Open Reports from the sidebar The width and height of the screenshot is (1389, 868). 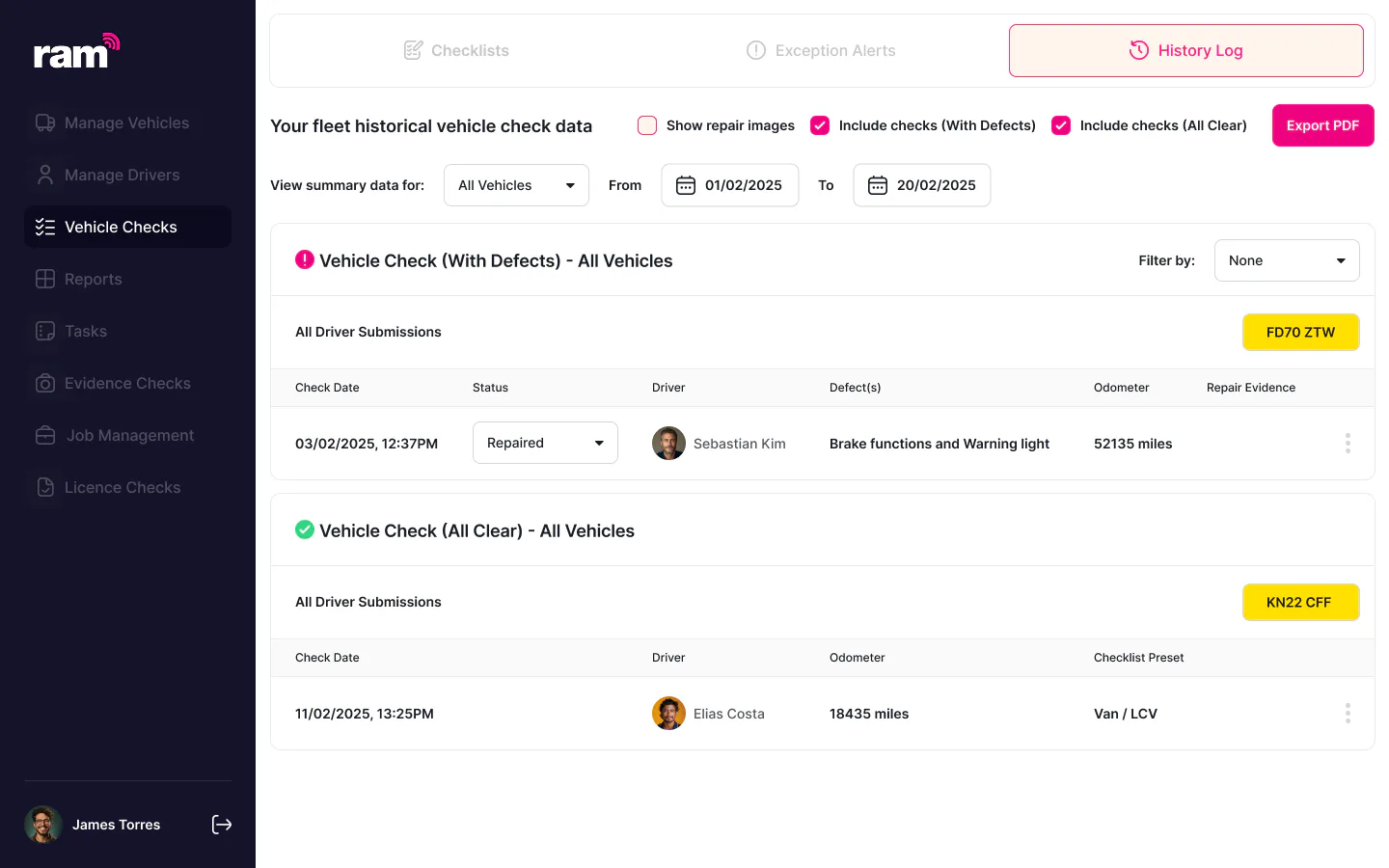[x=127, y=279]
